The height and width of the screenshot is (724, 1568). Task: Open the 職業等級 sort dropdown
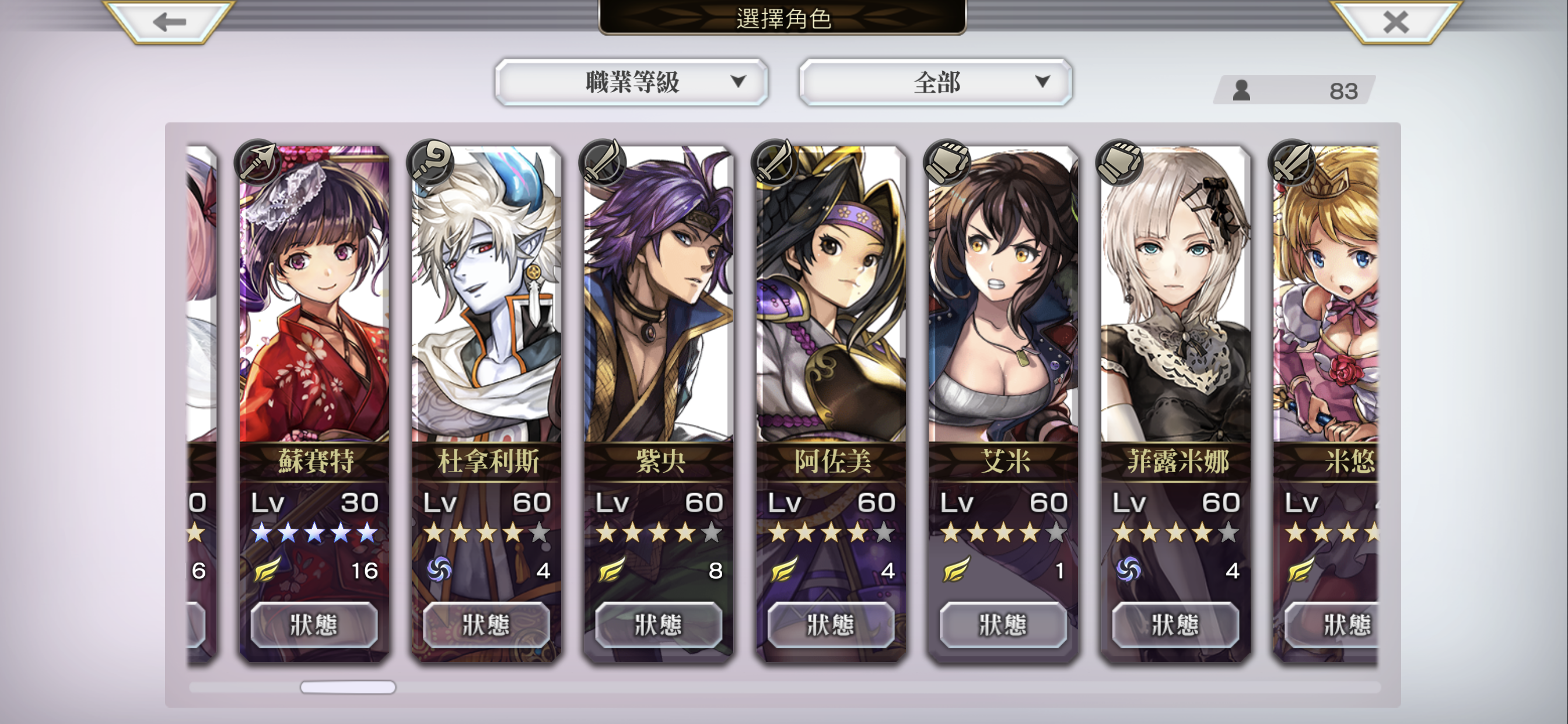tap(631, 82)
